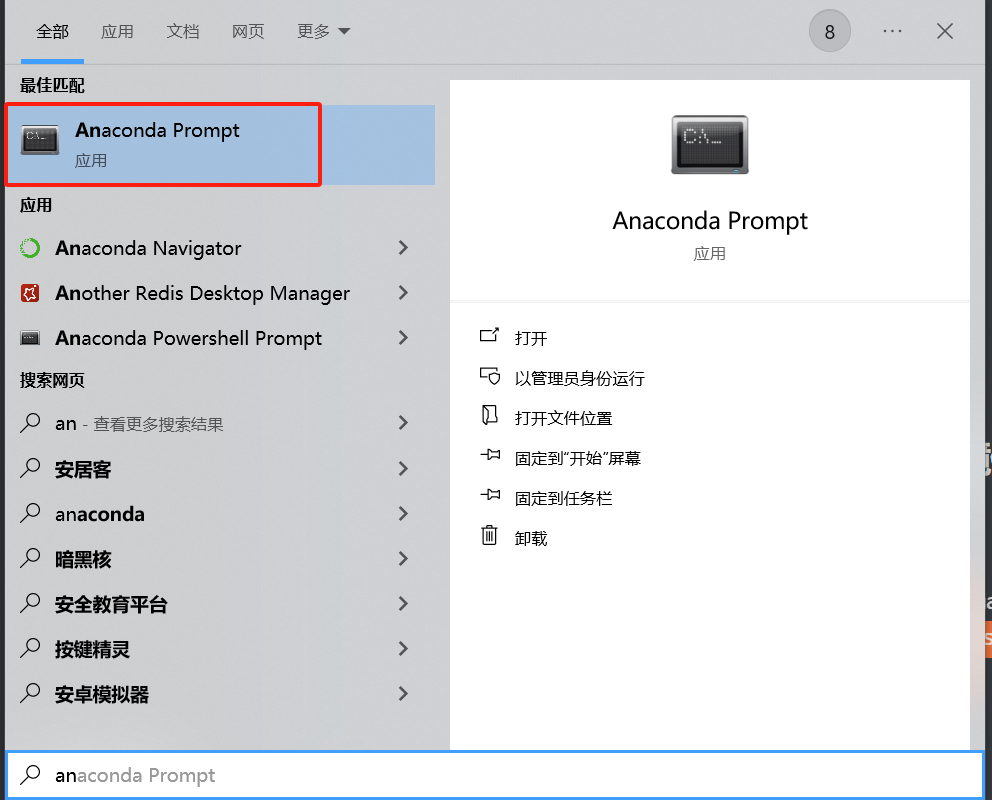Close the search panel with the X
This screenshot has height=800, width=992.
click(945, 31)
